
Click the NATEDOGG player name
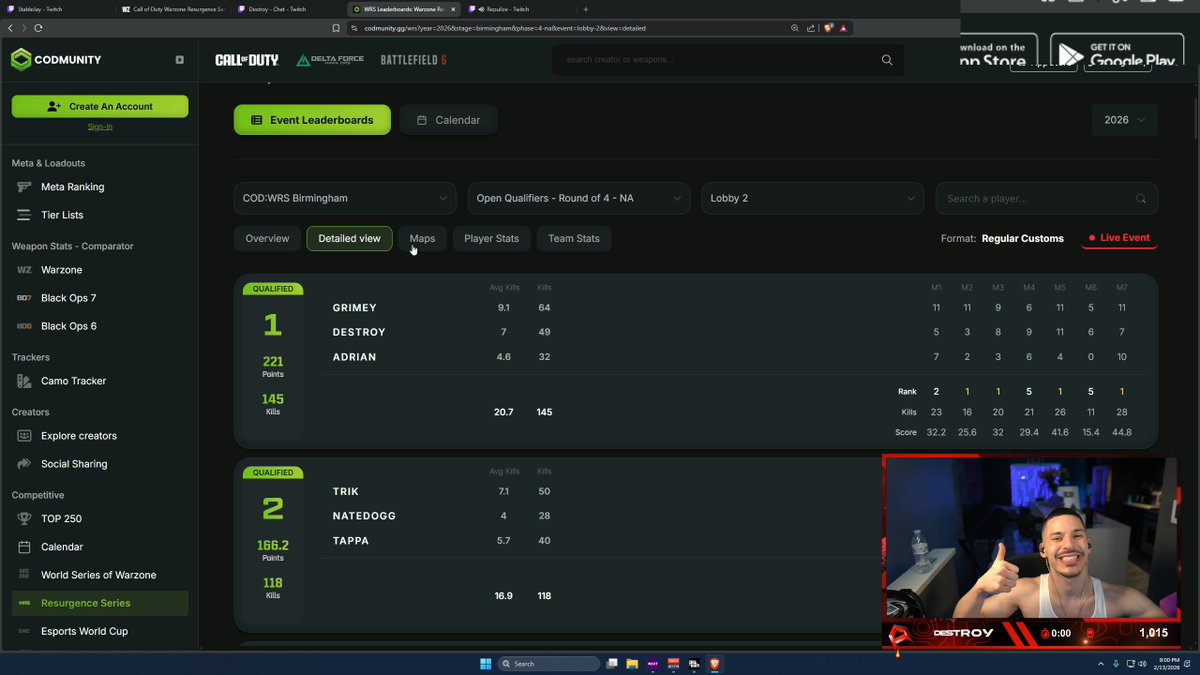(364, 516)
